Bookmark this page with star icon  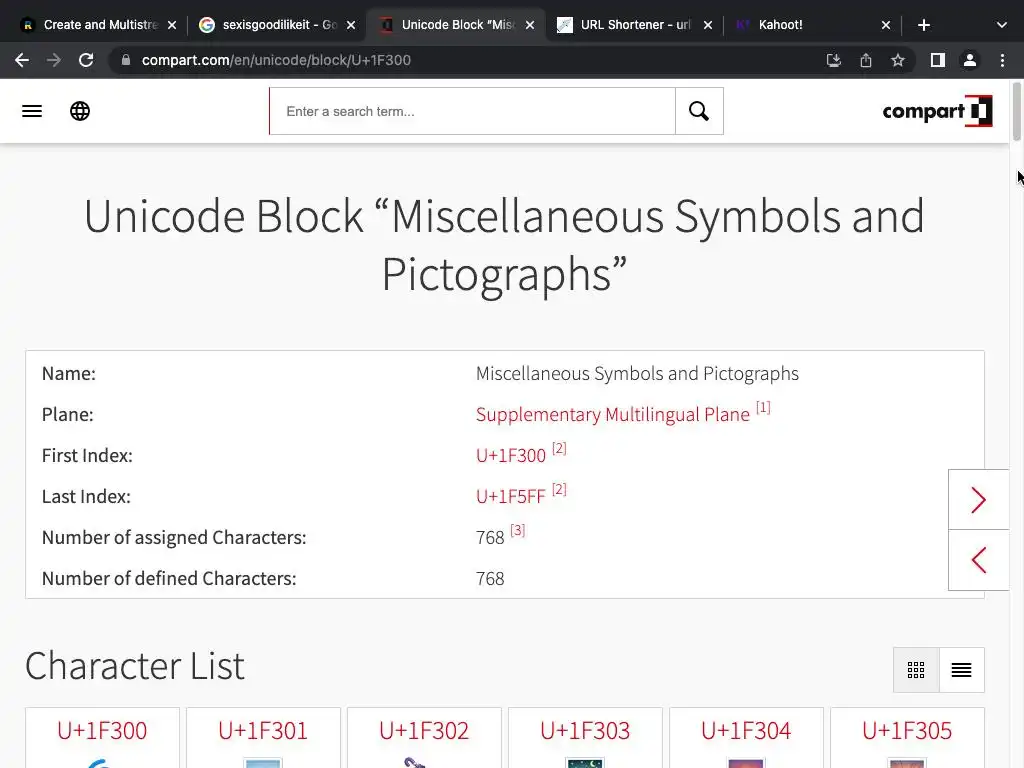tap(898, 60)
